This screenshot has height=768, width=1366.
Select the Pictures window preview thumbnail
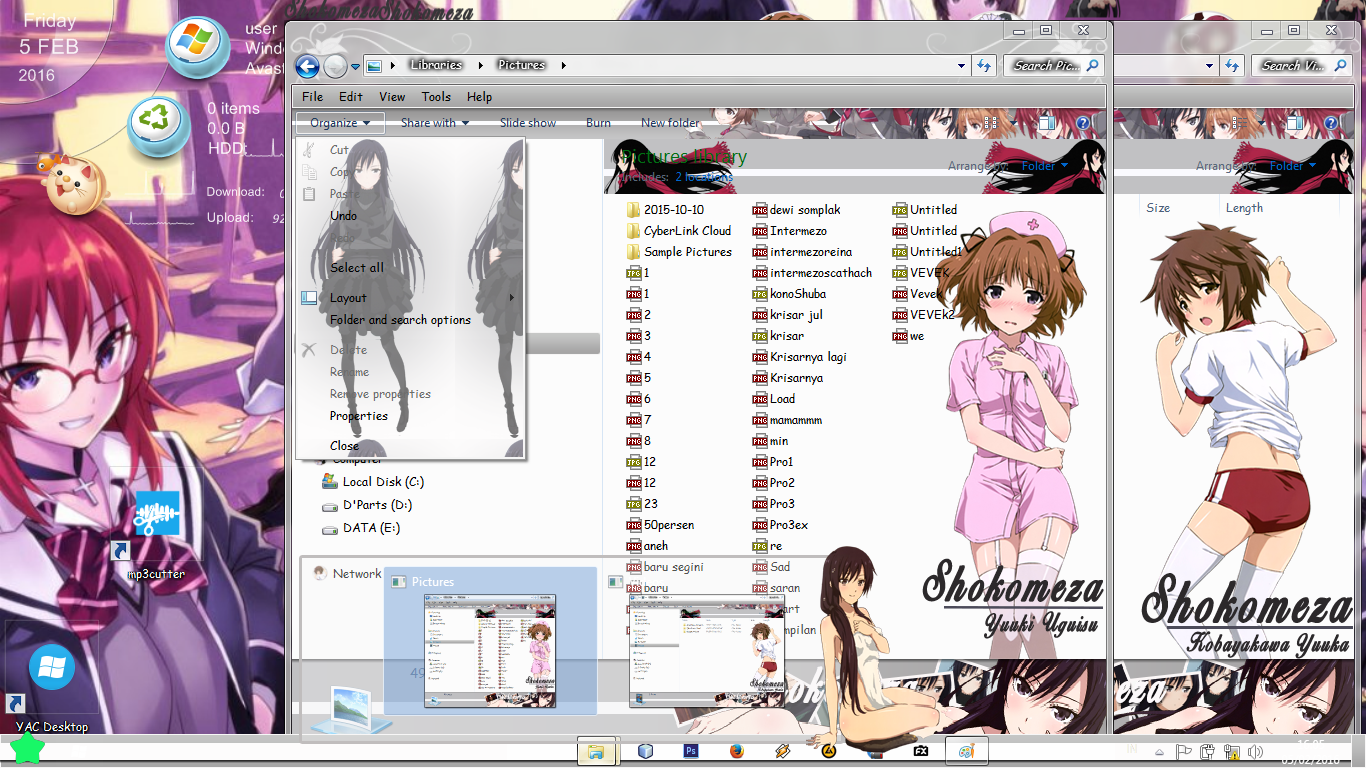(x=490, y=640)
